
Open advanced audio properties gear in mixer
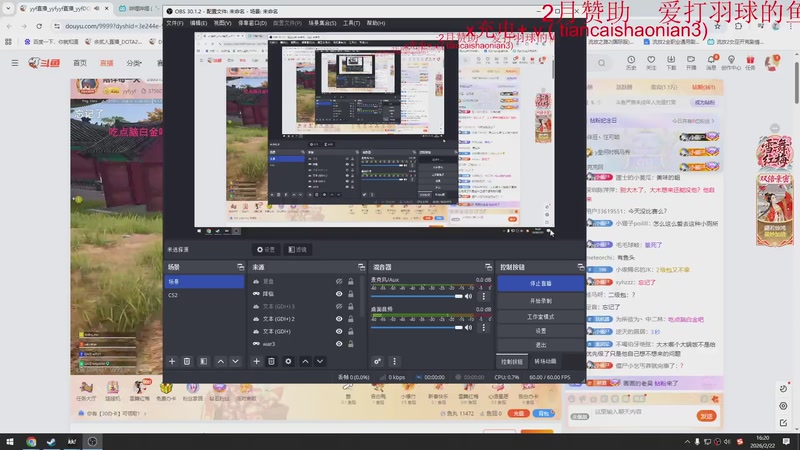(378, 361)
